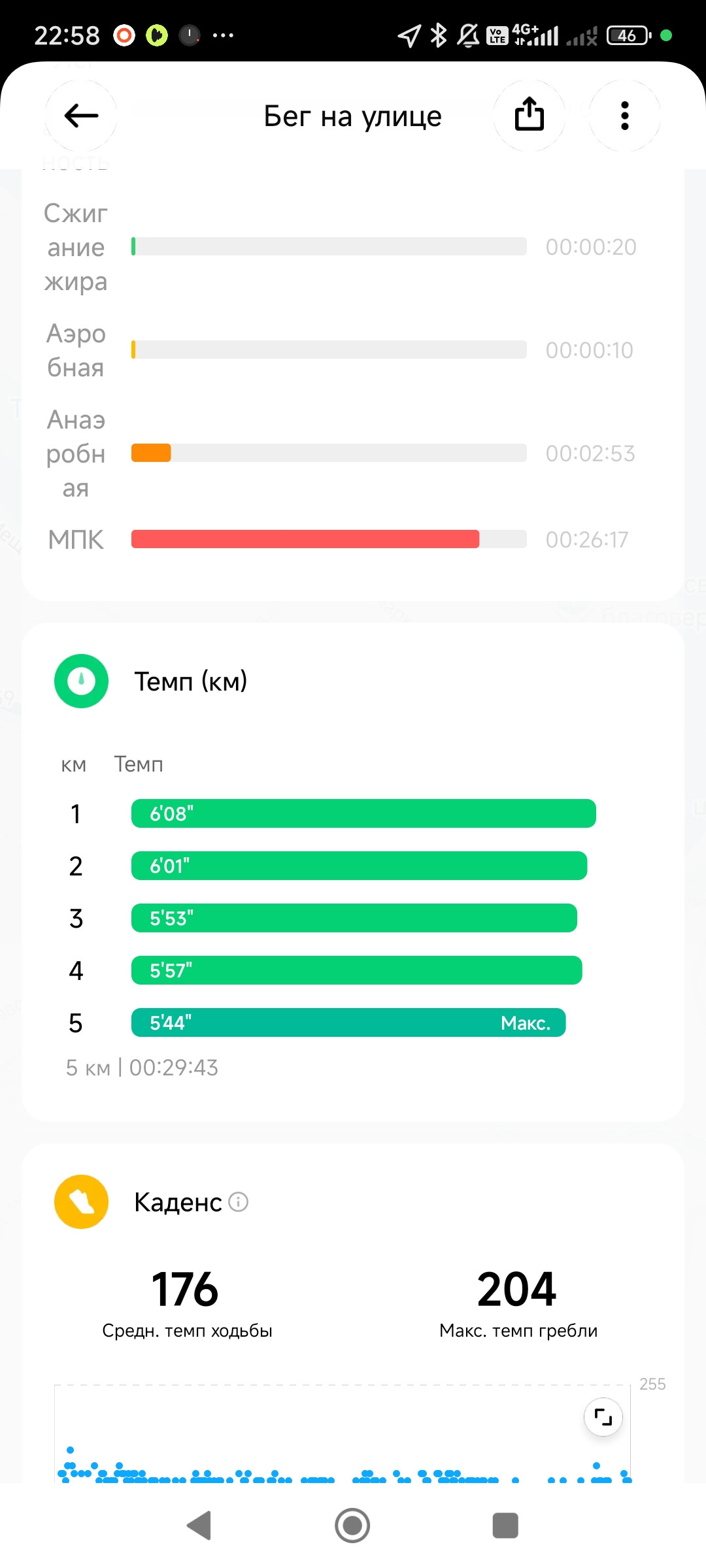
Task: Tap the yellow cadence shoe icon
Action: pyautogui.click(x=81, y=1202)
